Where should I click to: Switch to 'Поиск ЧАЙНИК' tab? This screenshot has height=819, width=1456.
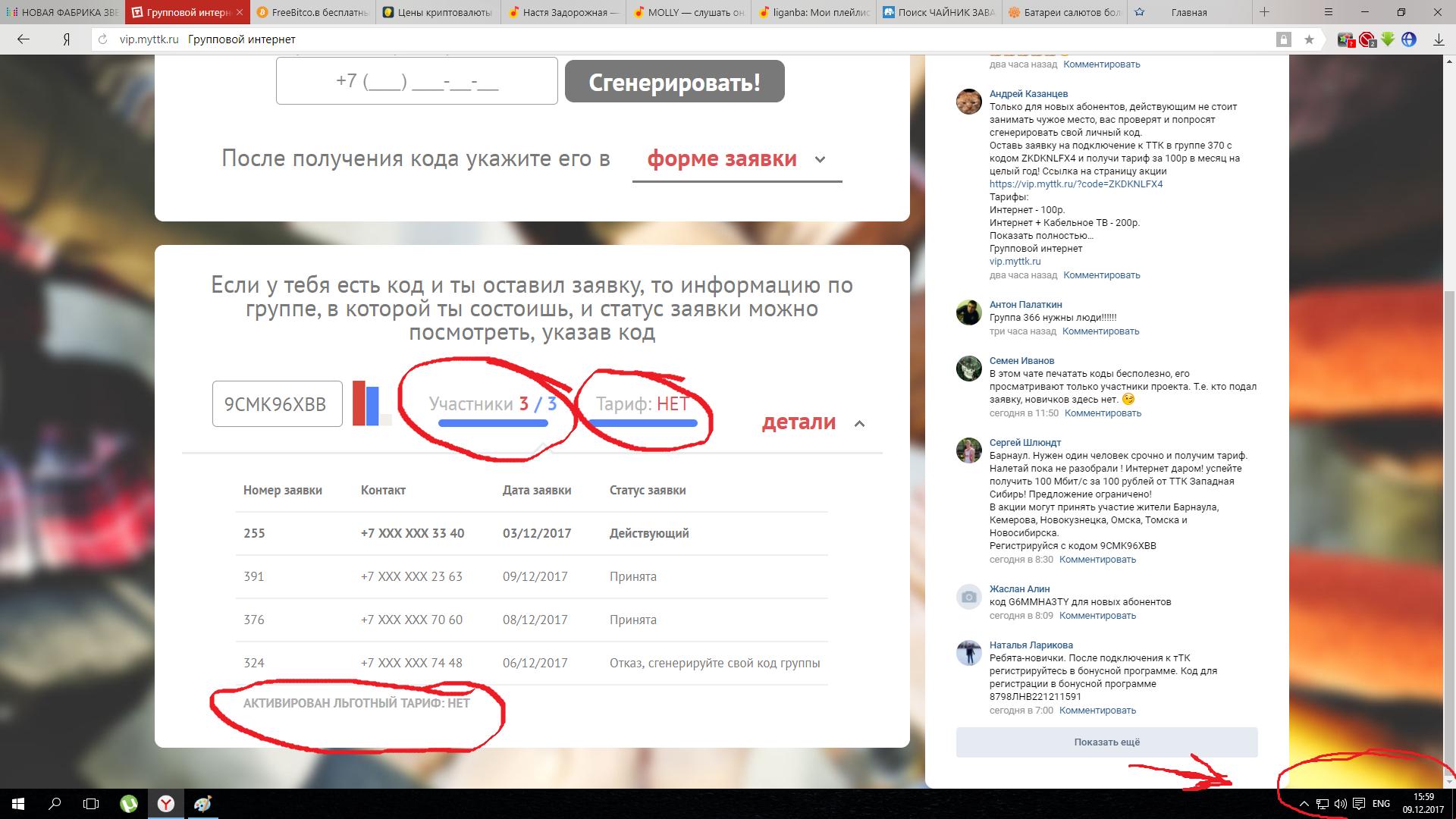coord(940,12)
